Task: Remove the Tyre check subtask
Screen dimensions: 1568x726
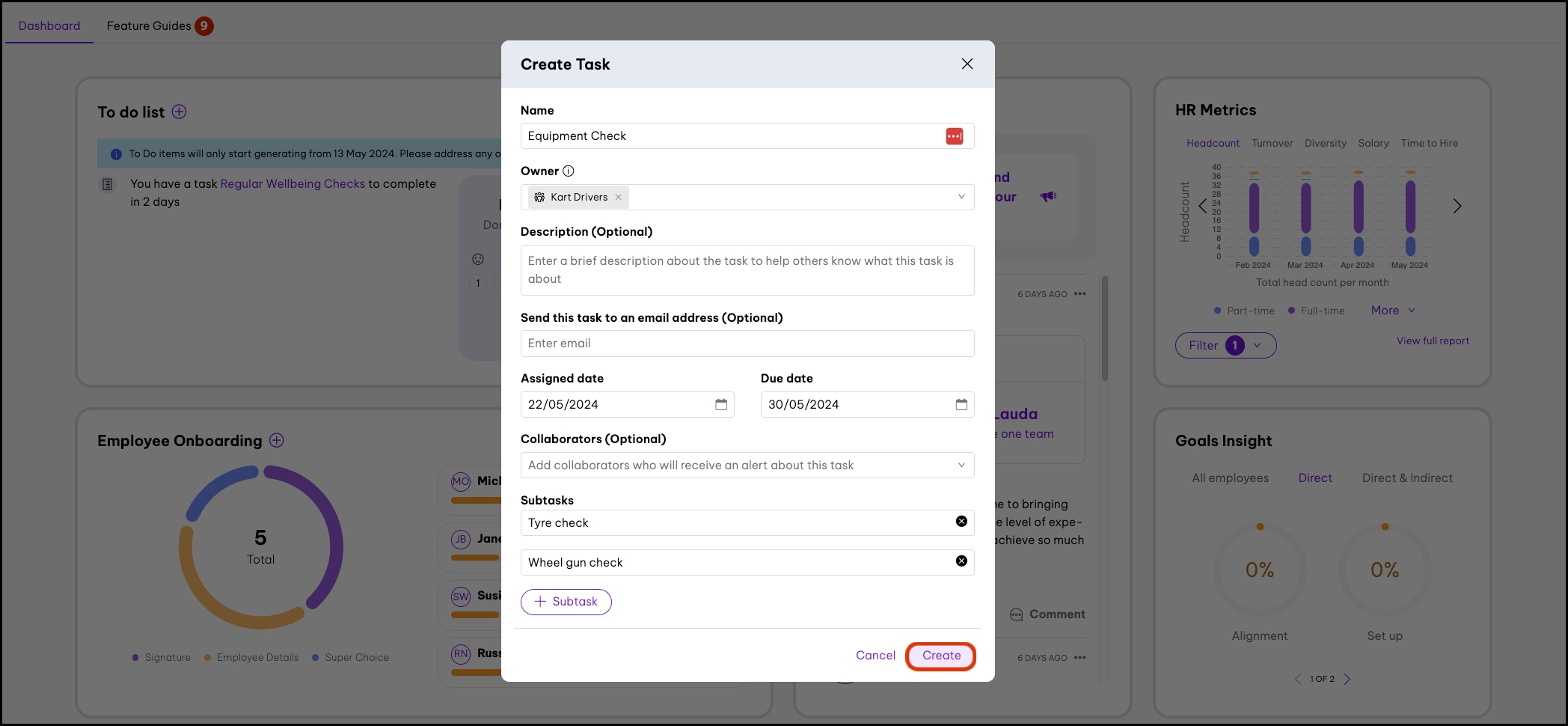Action: (x=961, y=522)
